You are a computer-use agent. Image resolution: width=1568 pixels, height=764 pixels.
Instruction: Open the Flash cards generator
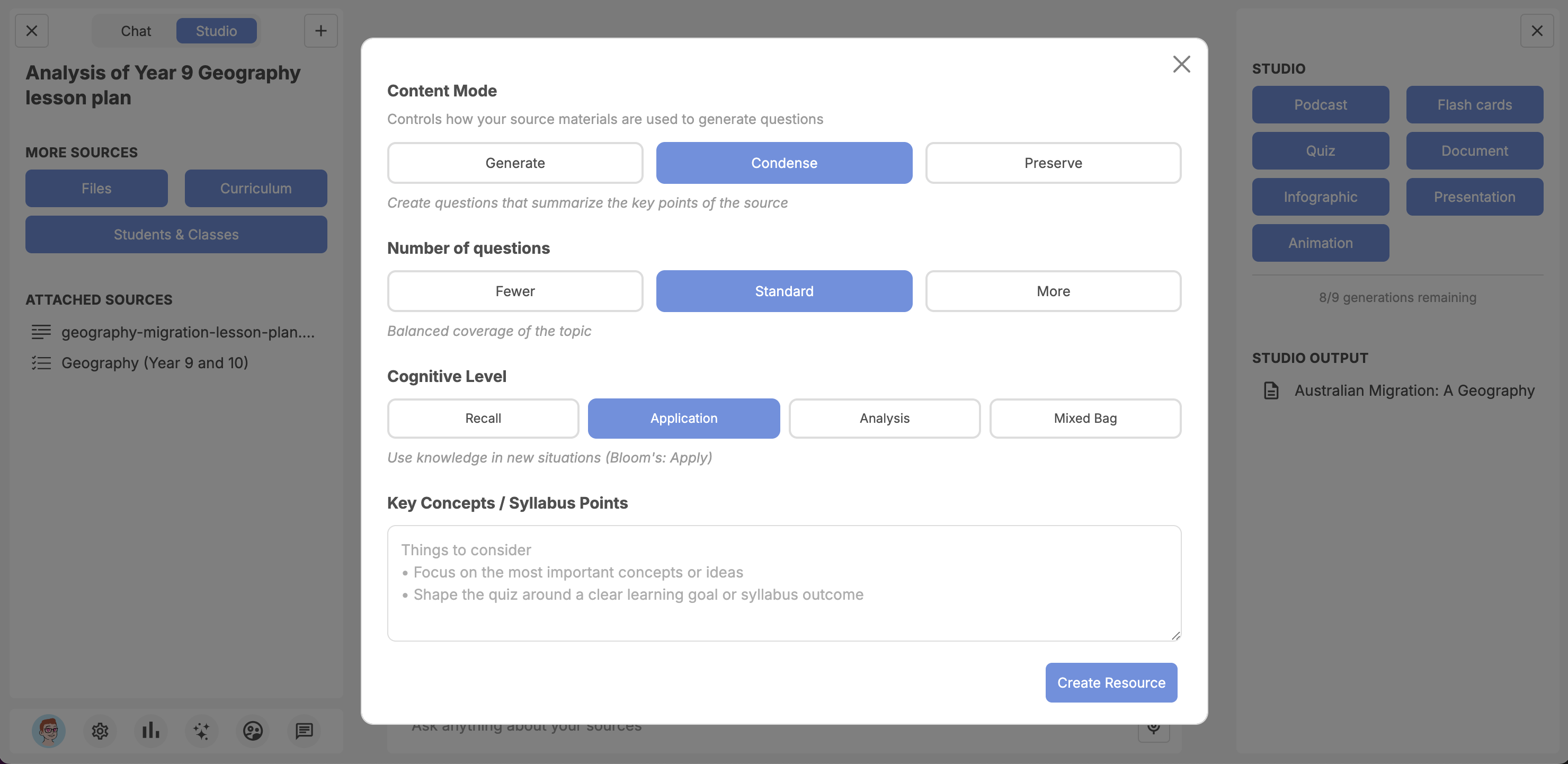pyautogui.click(x=1474, y=104)
